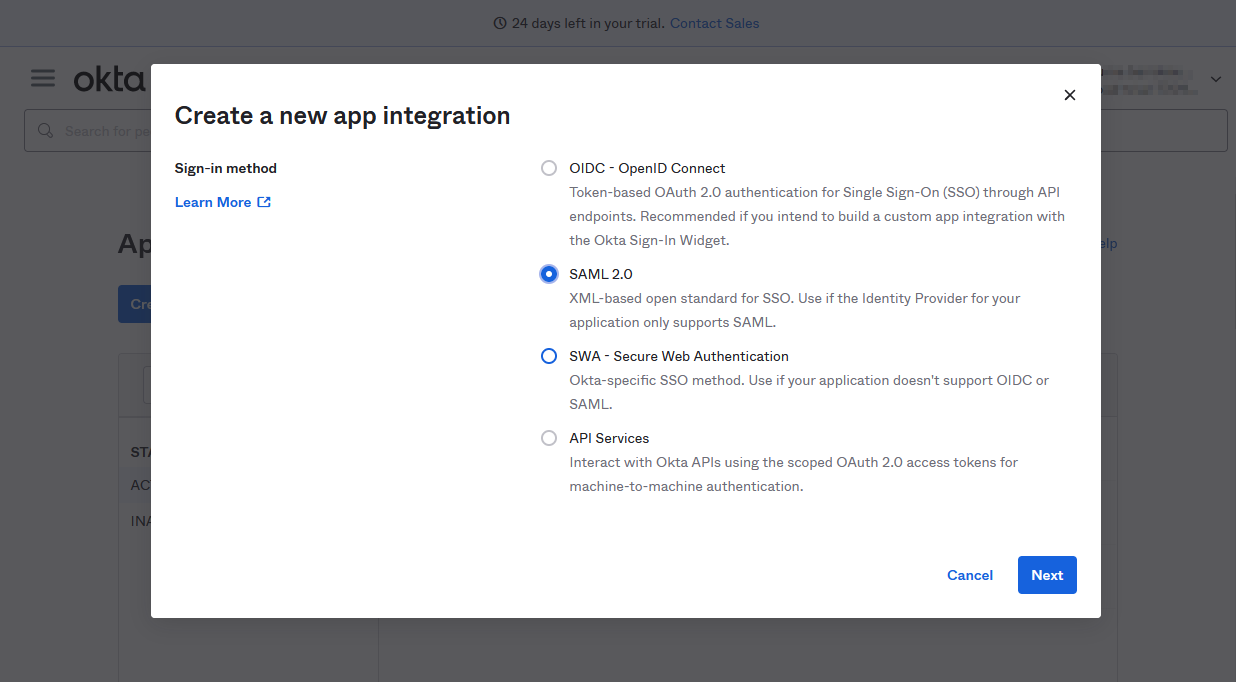Select the API Services radio button
Screen dimensions: 1236x682
548,437
